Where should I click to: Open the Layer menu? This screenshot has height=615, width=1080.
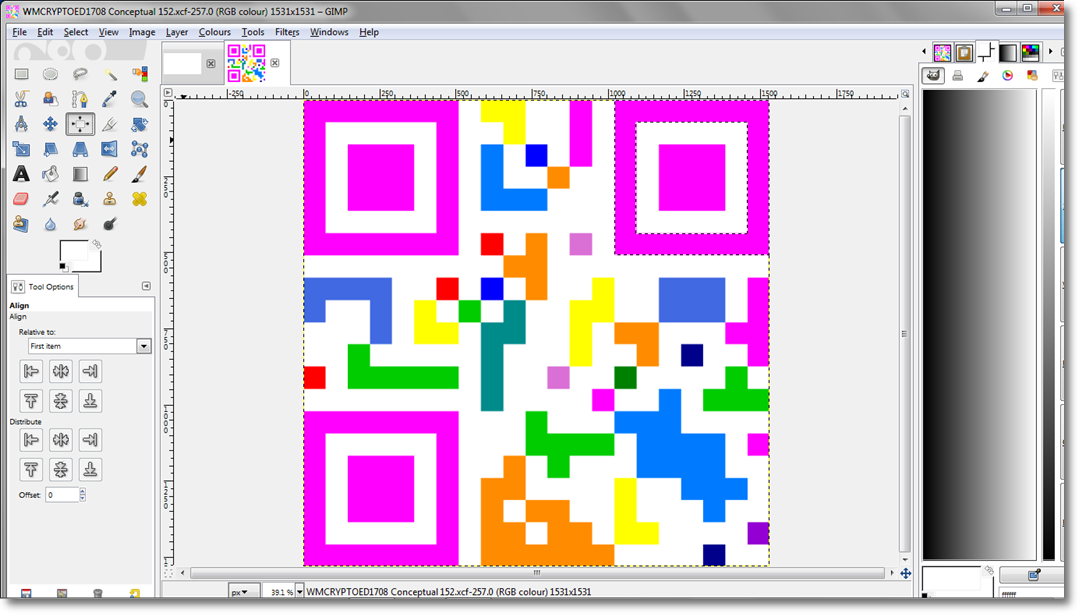(176, 32)
